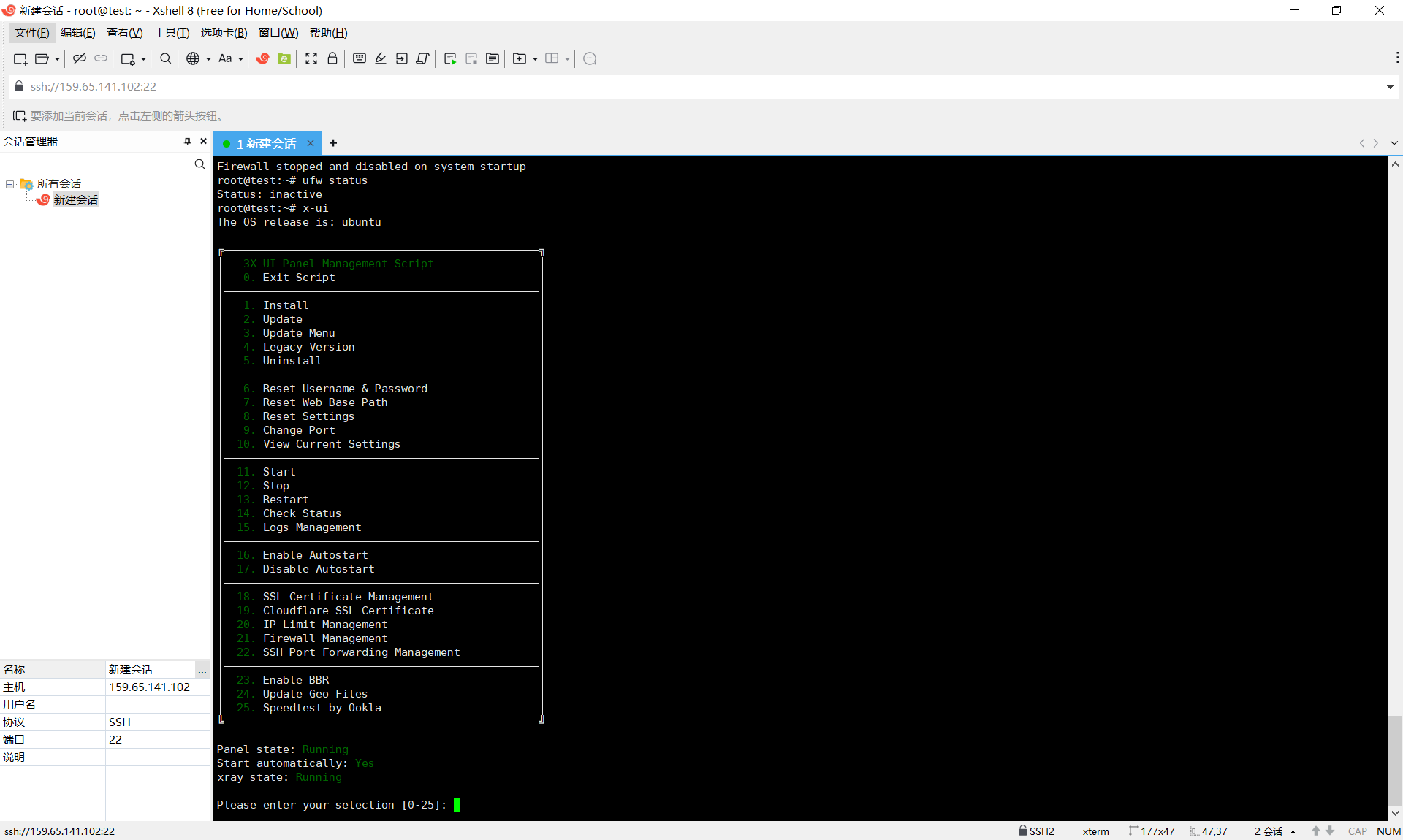The height and width of the screenshot is (840, 1403).
Task: Open the chat bubble help icon
Action: 590,58
